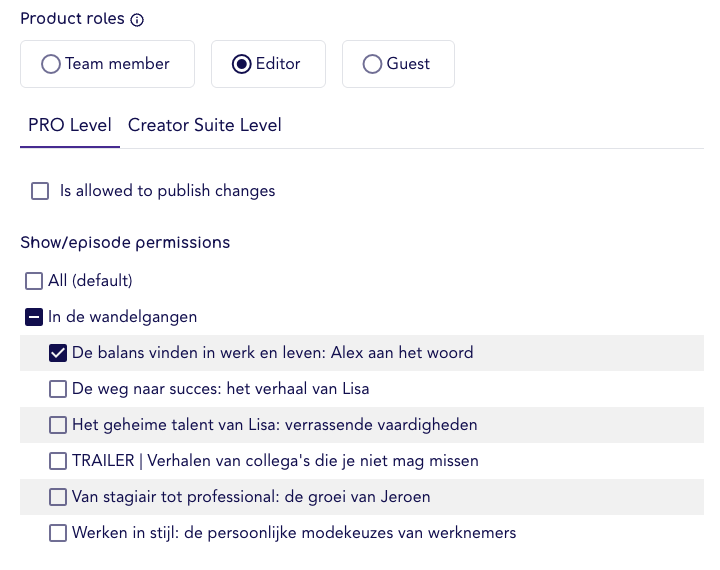Toggle In de wandelgangen show checkbox
Screen dimensions: 720x570
click(x=34, y=317)
